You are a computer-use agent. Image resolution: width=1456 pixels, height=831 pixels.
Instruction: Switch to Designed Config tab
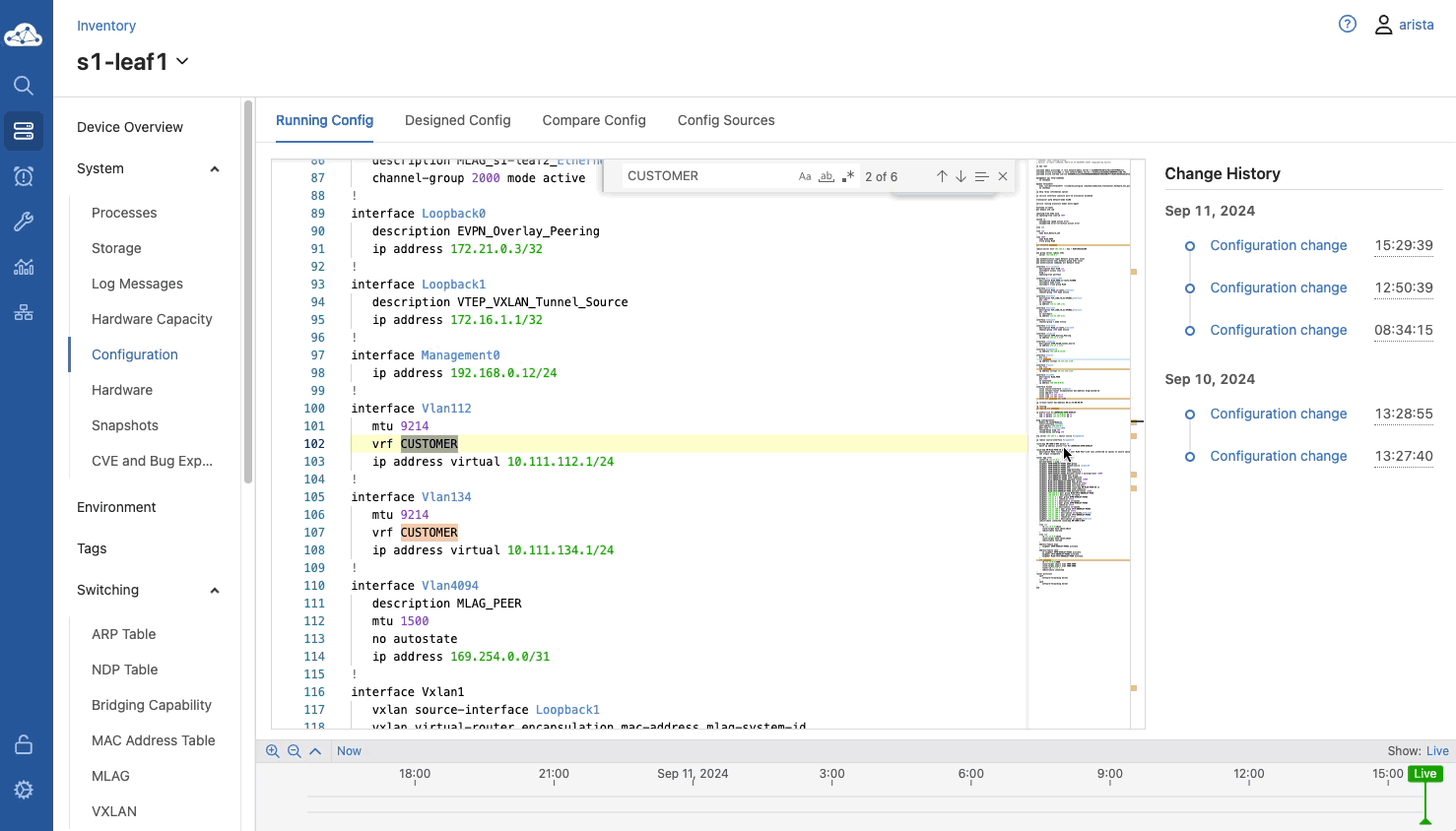click(x=457, y=120)
